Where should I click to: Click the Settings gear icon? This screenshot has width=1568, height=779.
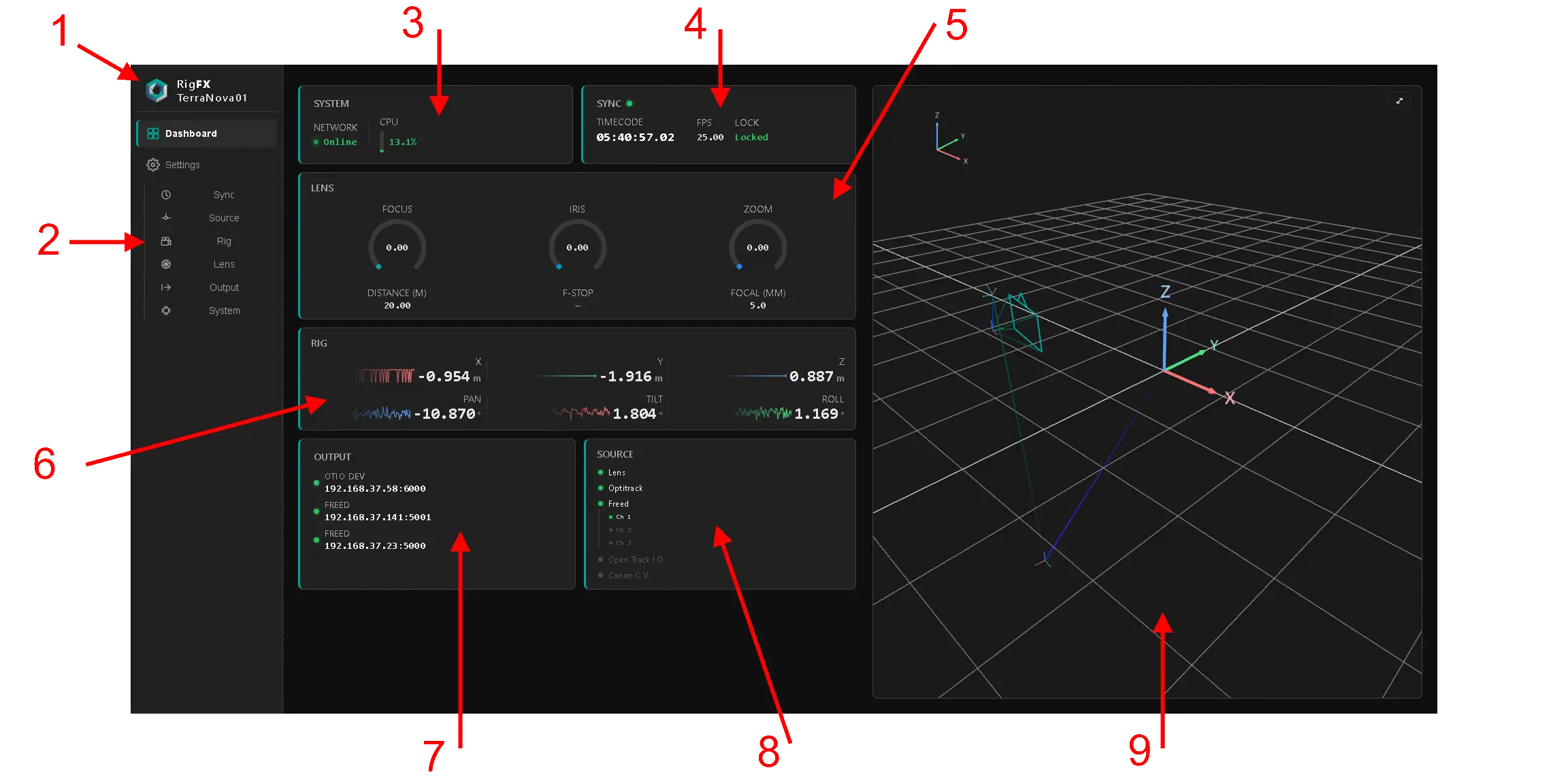coord(153,165)
